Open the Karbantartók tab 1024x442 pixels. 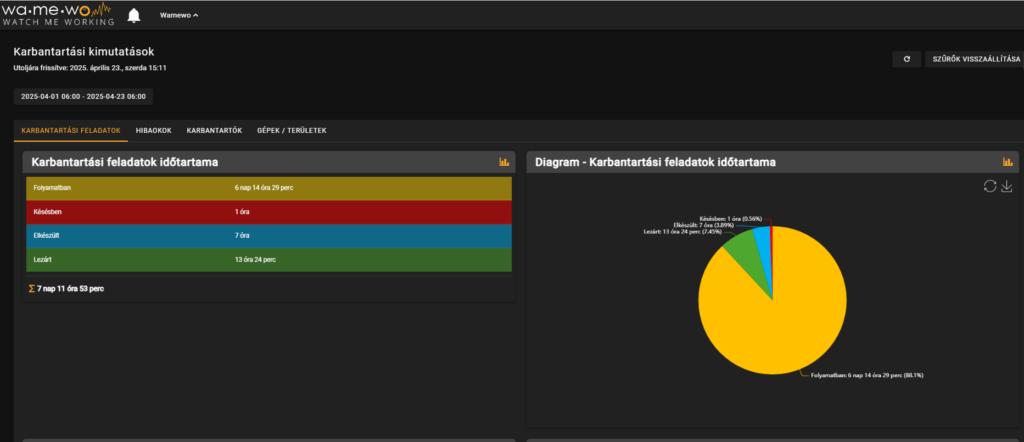point(214,131)
